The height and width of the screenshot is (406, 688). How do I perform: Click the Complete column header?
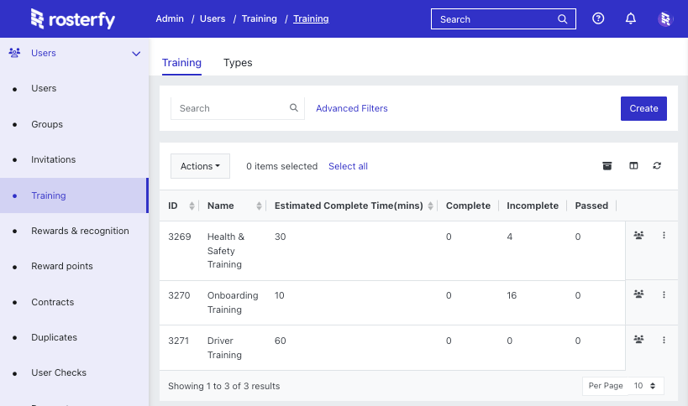(x=468, y=205)
